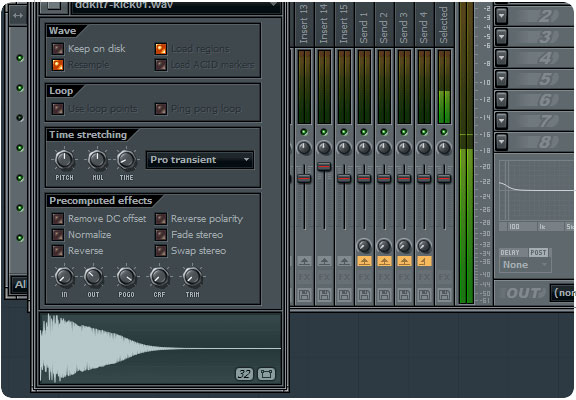
Task: Click the loop icon beside the 32 indicator
Action: click(x=266, y=374)
